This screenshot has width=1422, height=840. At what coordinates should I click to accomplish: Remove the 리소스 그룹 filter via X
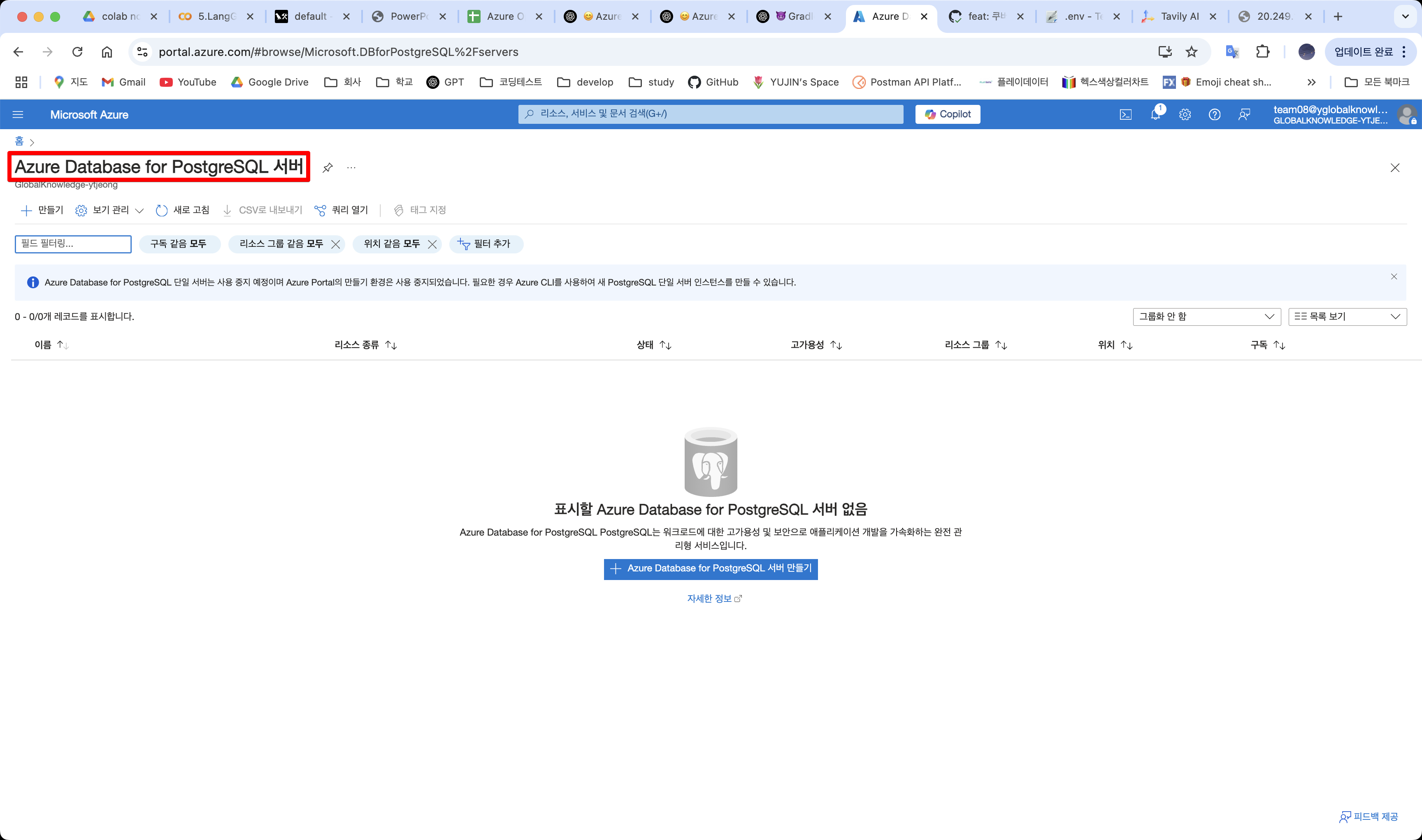[x=336, y=244]
